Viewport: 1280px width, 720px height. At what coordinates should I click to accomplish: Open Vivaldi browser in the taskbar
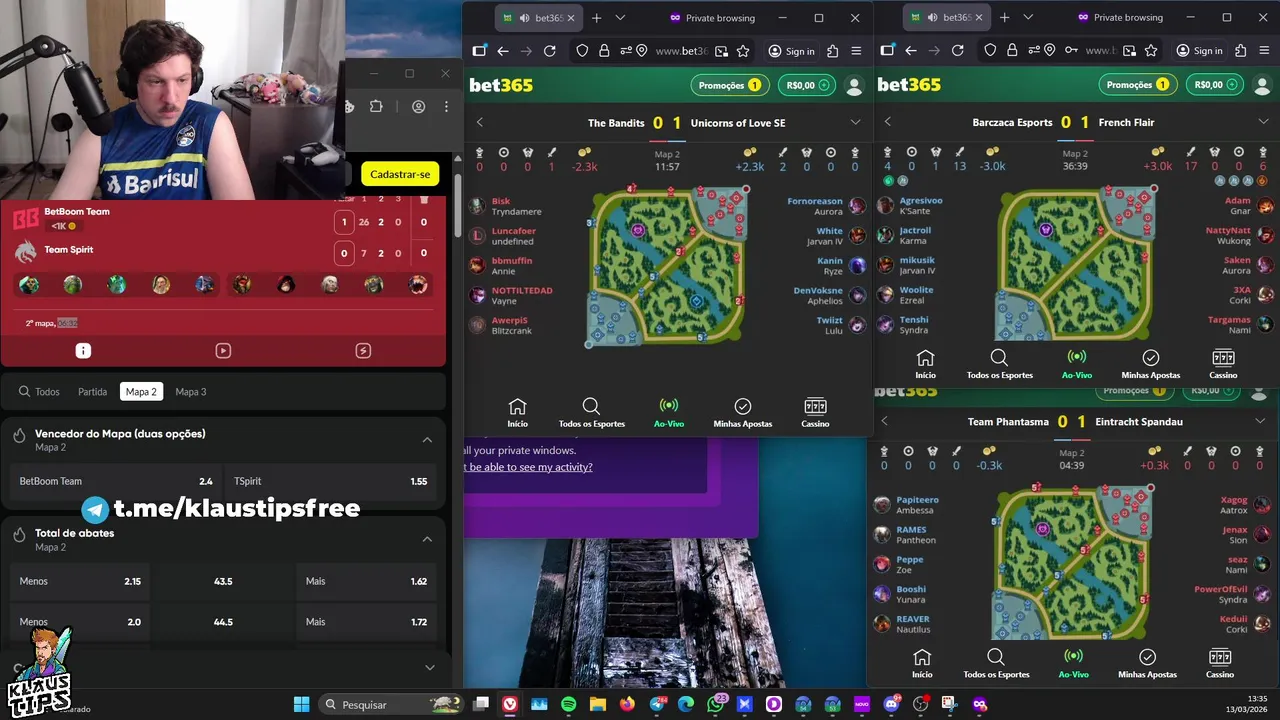point(511,704)
